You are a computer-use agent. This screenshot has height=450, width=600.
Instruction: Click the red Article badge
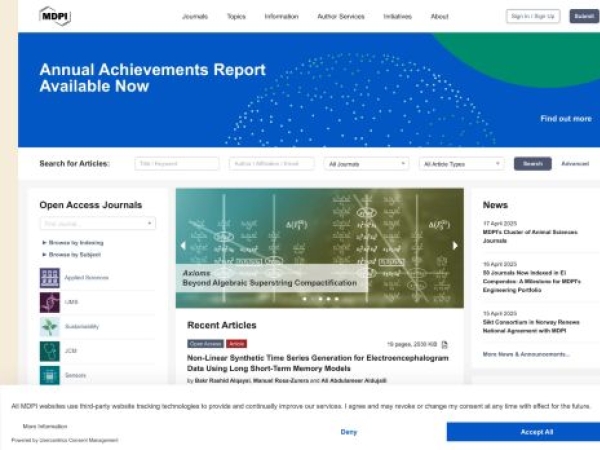point(236,344)
